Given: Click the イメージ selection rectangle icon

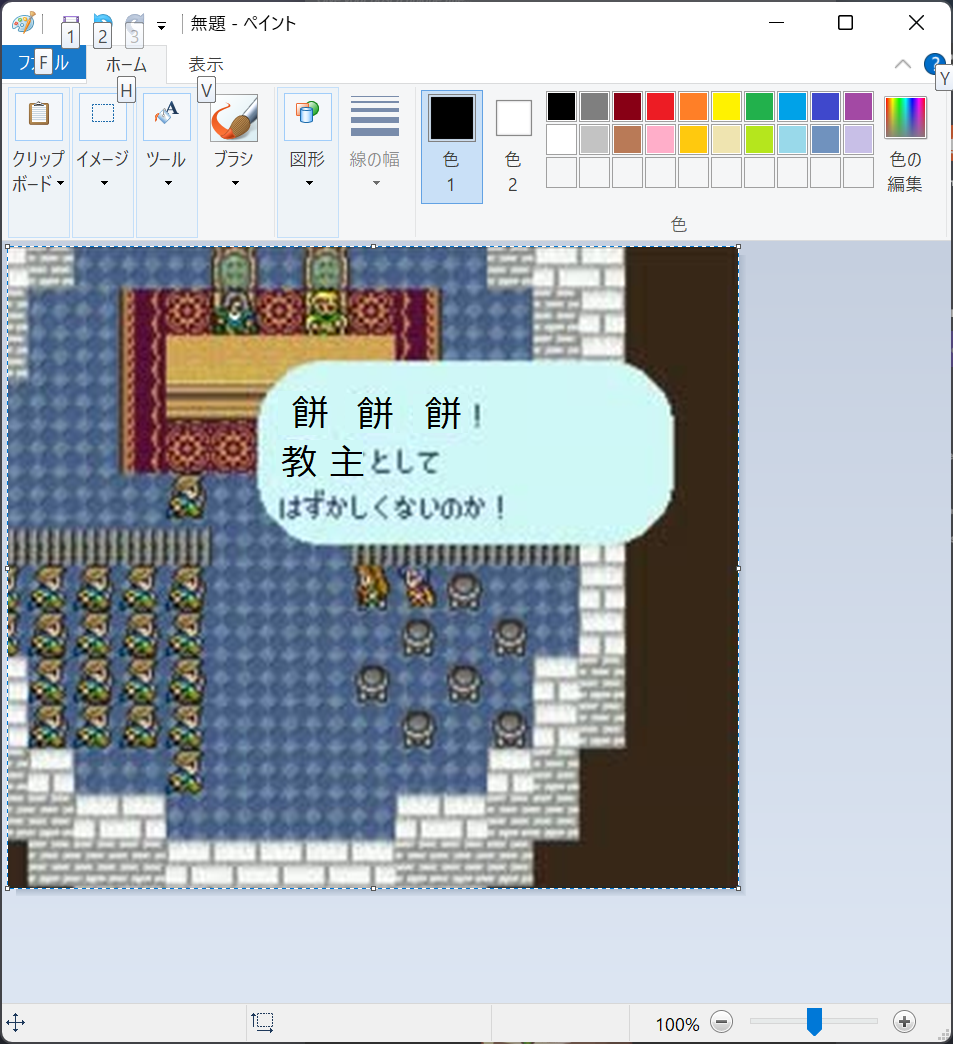Looking at the screenshot, I should pyautogui.click(x=103, y=115).
